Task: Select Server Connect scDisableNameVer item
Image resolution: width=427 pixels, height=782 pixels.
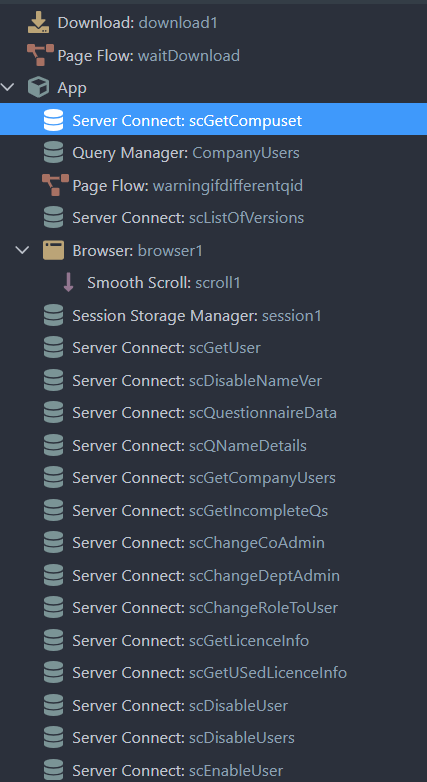Action: coord(214,381)
